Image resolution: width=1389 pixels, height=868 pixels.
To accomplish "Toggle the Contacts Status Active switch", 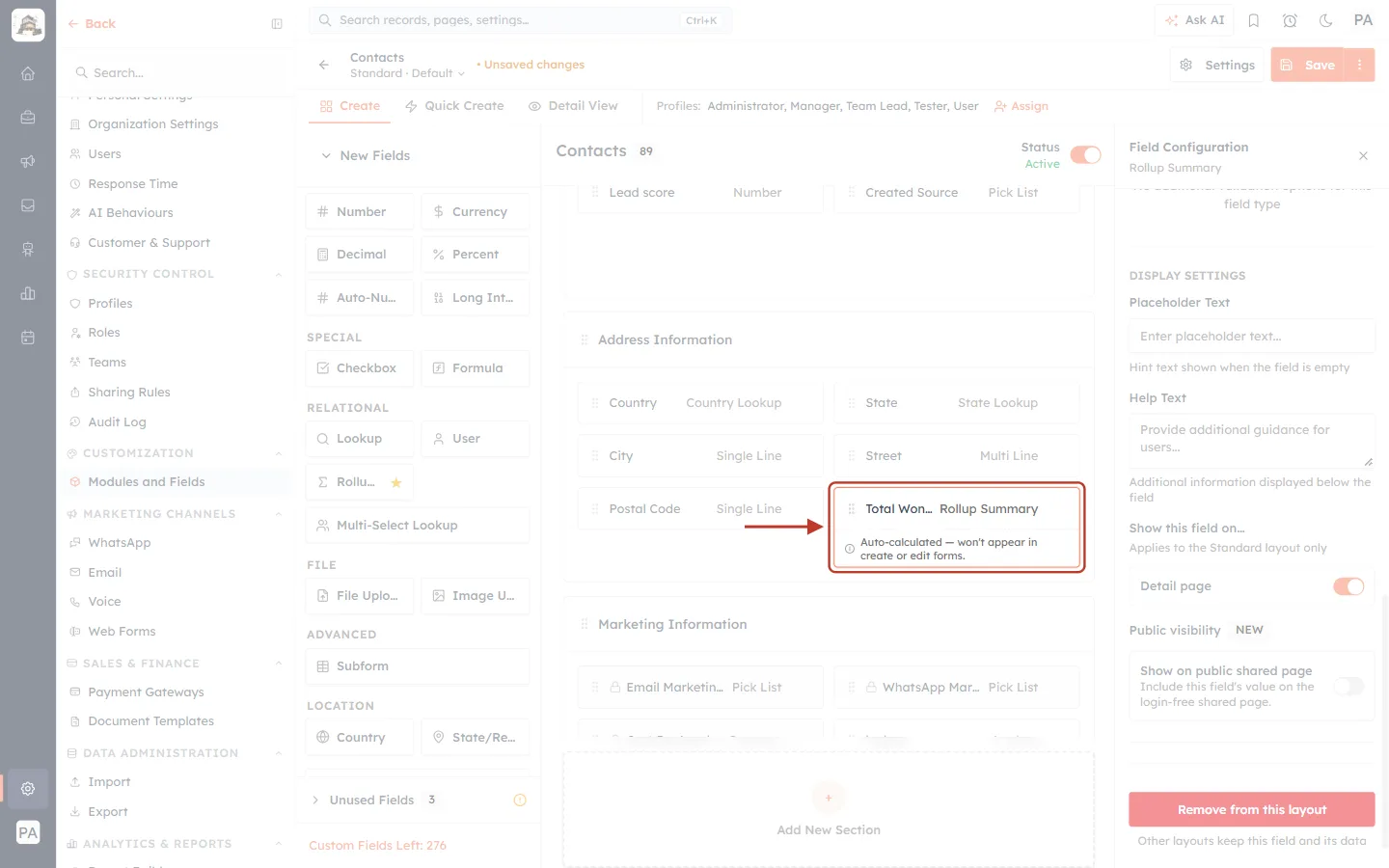I will click(1085, 155).
